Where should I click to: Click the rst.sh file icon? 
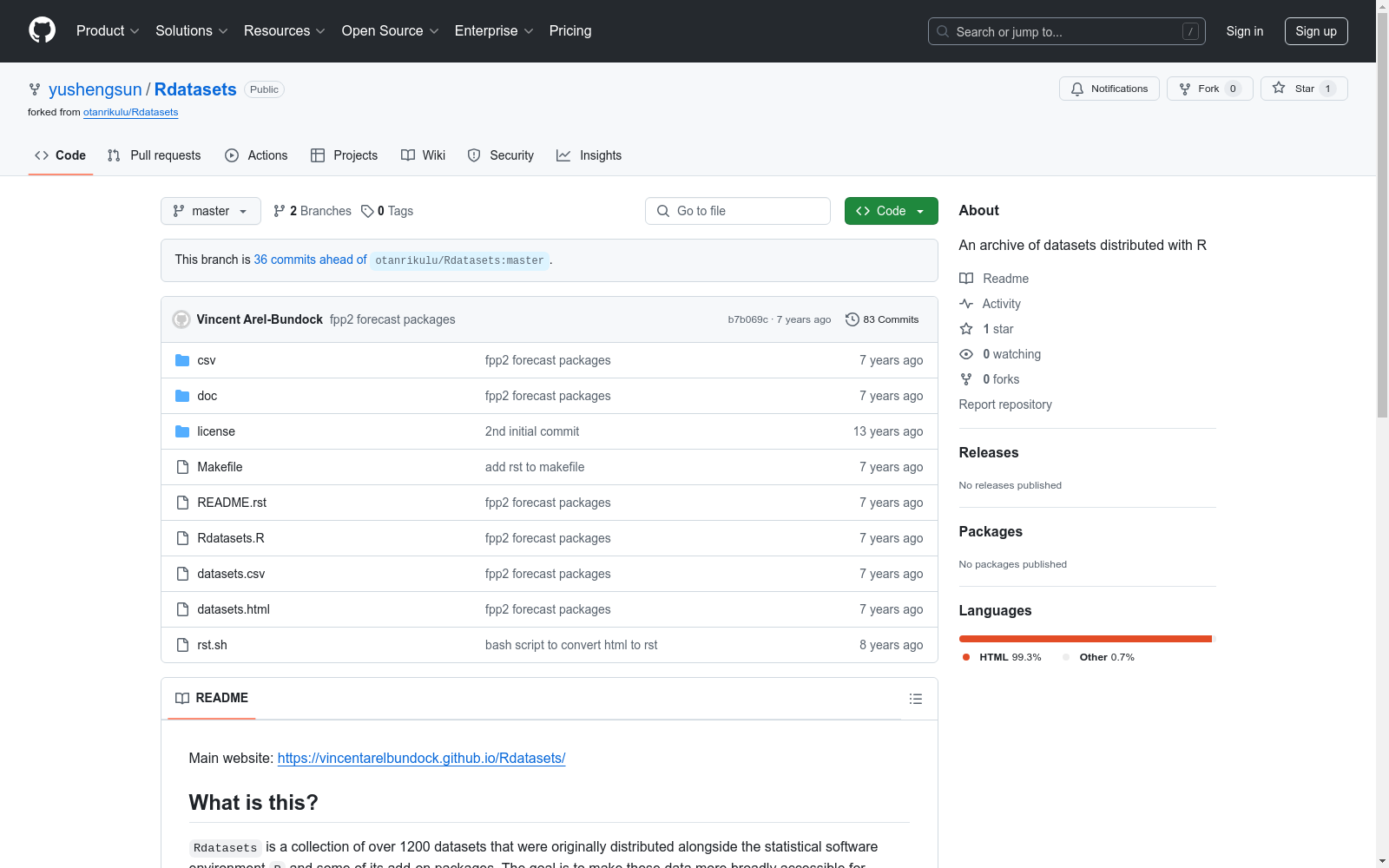(182, 645)
